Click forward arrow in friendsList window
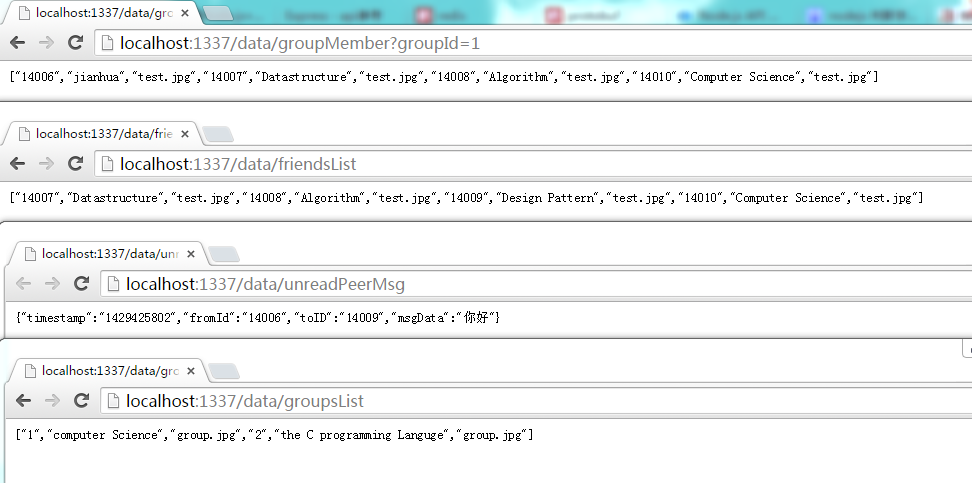972x483 pixels. pyautogui.click(x=46, y=164)
